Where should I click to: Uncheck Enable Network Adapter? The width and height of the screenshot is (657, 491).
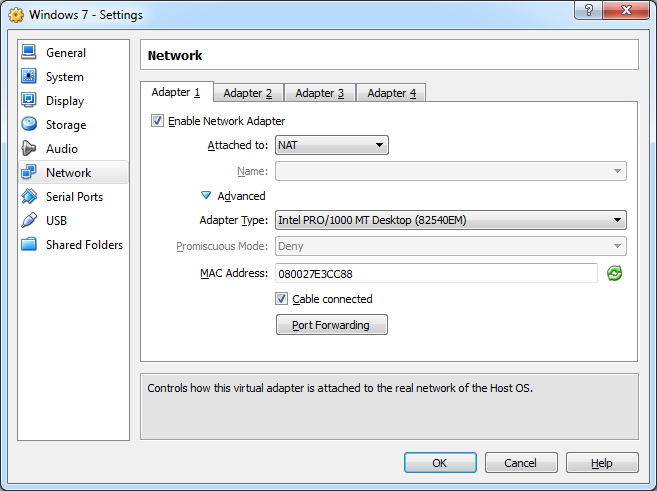tap(157, 121)
